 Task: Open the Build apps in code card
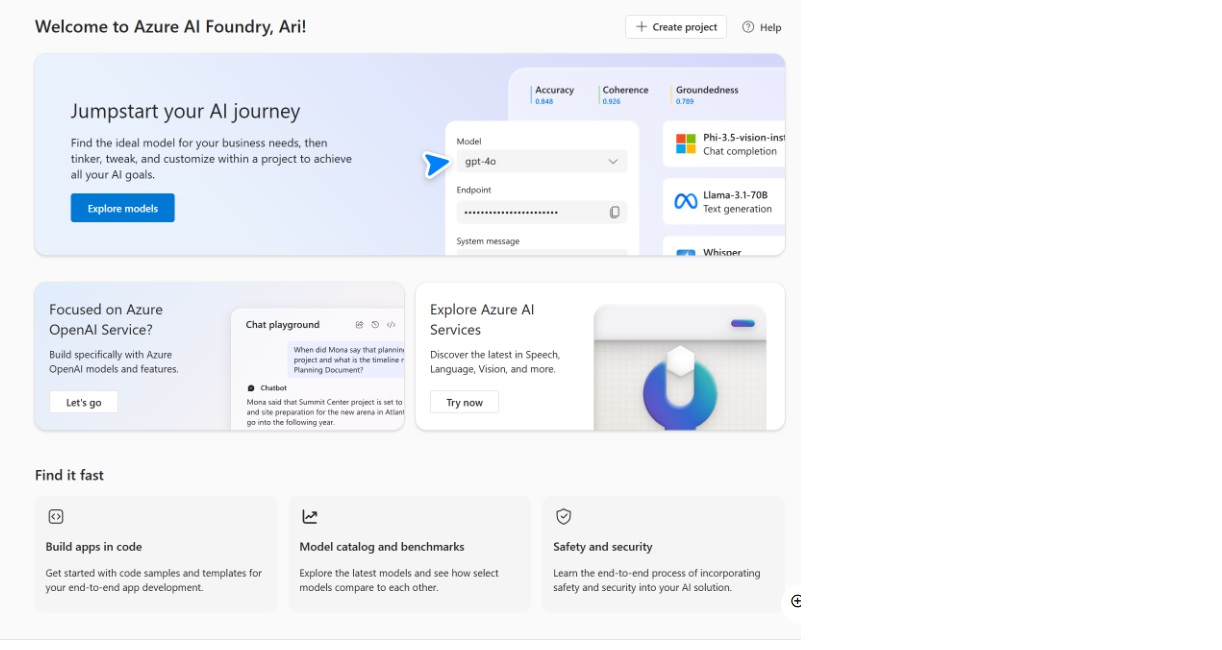(x=156, y=554)
